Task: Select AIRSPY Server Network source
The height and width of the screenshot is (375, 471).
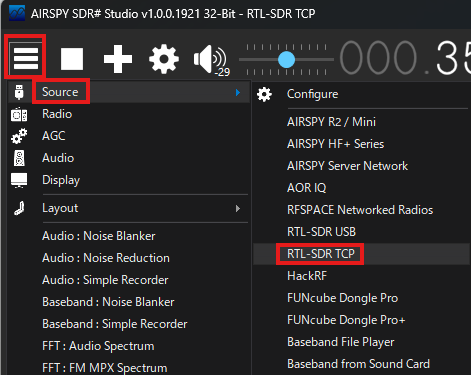Action: point(347,166)
